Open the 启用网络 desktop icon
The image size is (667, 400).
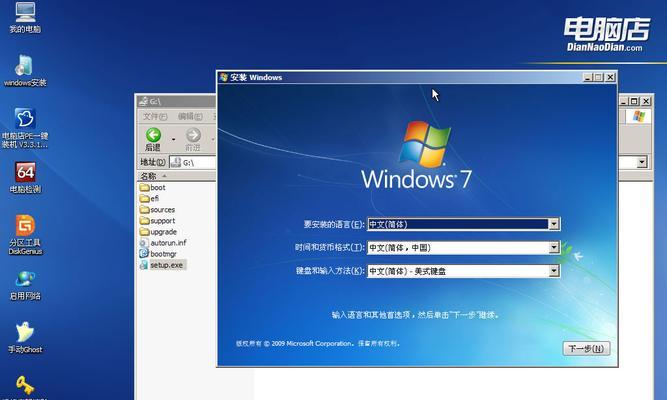pyautogui.click(x=25, y=285)
